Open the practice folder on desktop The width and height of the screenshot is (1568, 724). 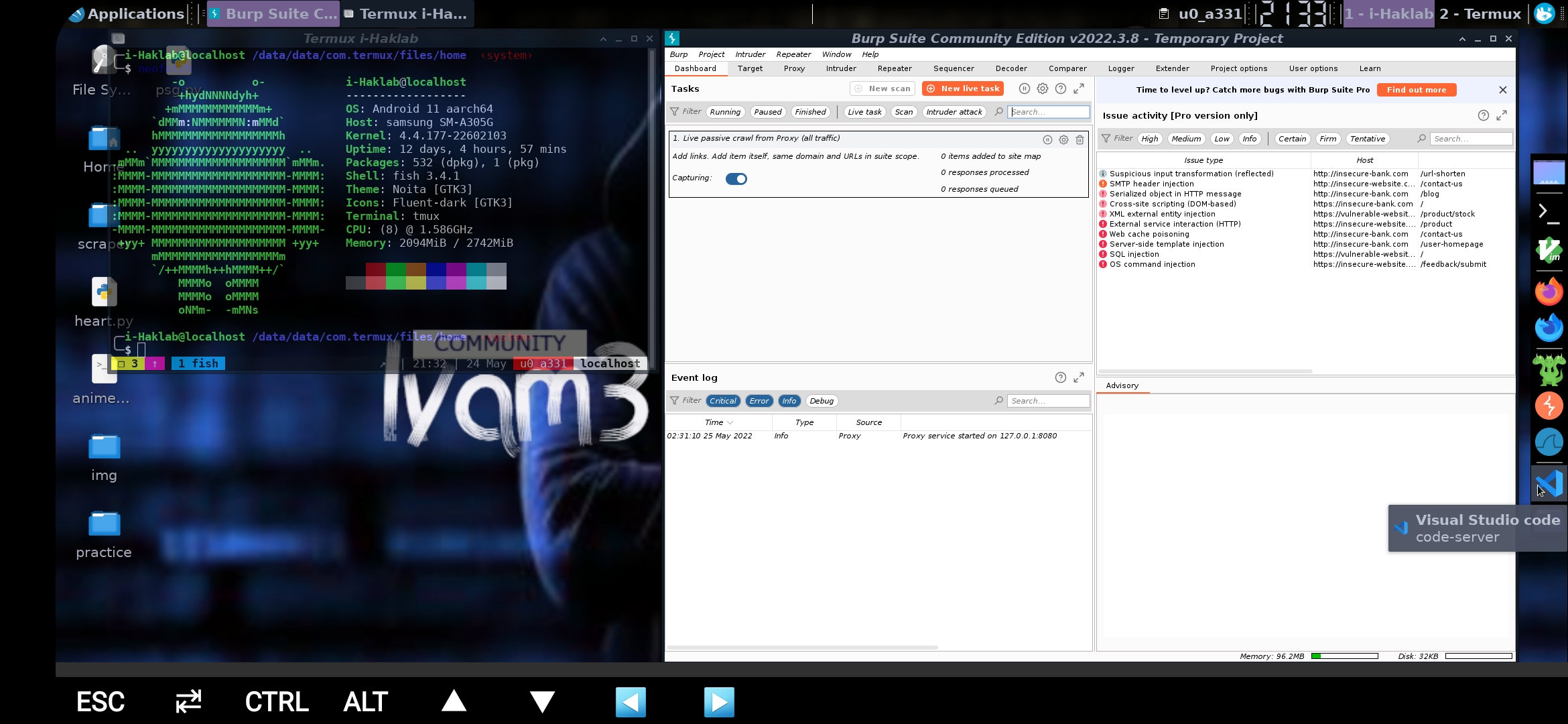click(104, 534)
